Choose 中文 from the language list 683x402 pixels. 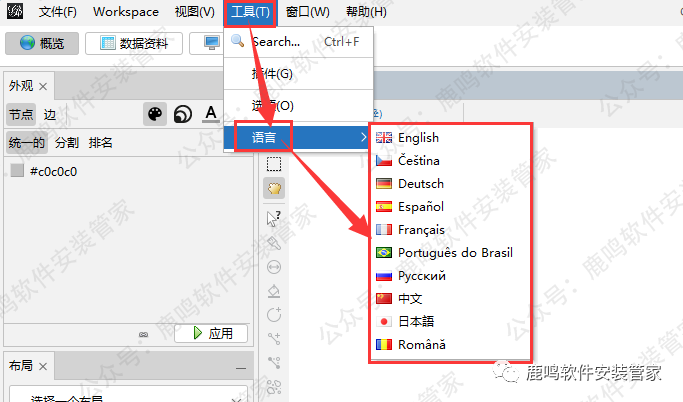(411, 298)
